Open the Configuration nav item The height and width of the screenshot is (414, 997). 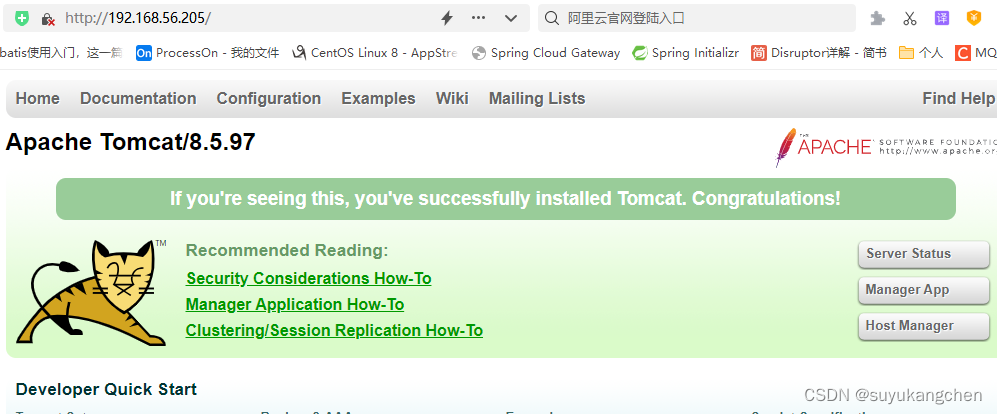point(268,99)
